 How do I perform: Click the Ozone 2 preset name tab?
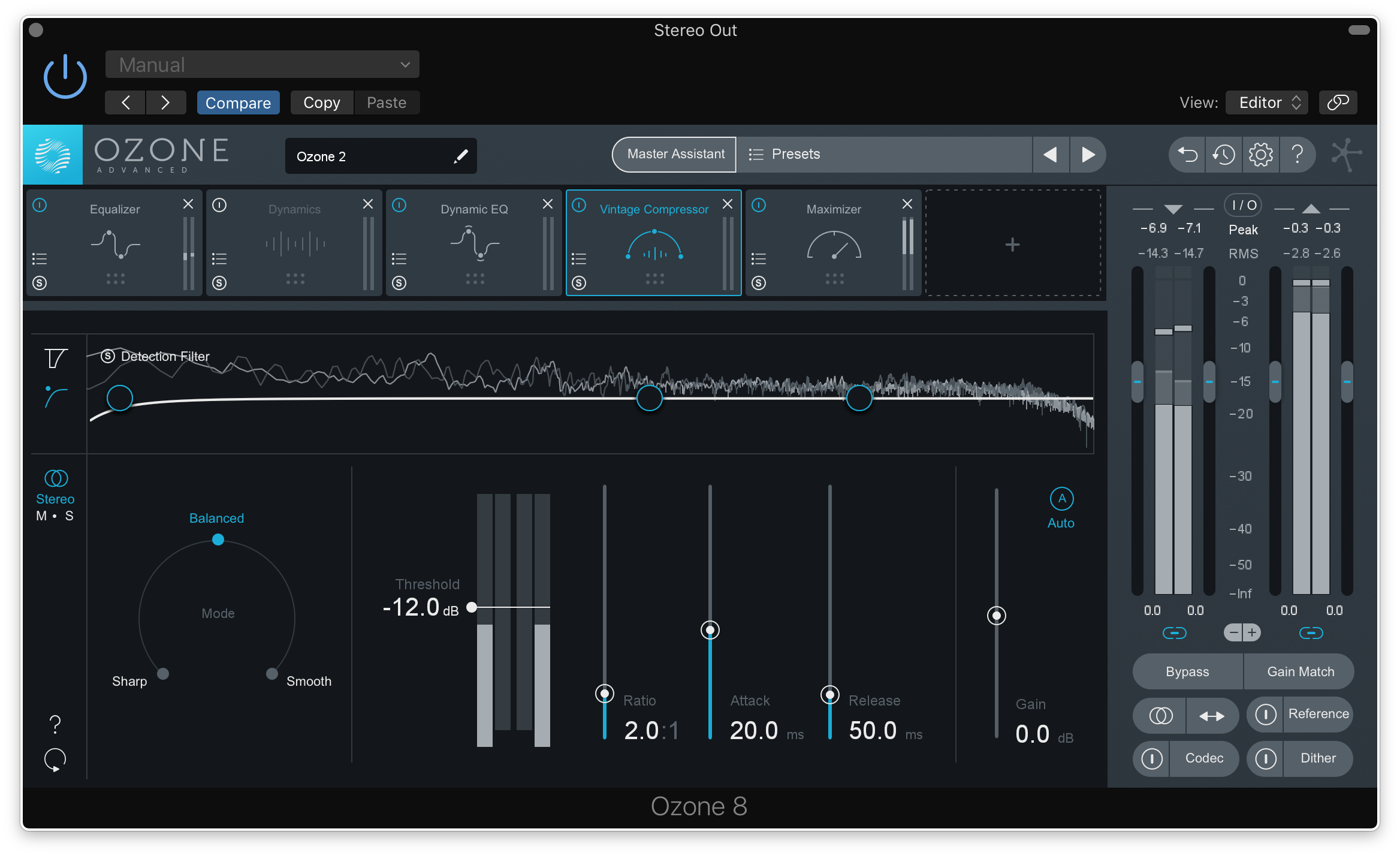coord(380,154)
